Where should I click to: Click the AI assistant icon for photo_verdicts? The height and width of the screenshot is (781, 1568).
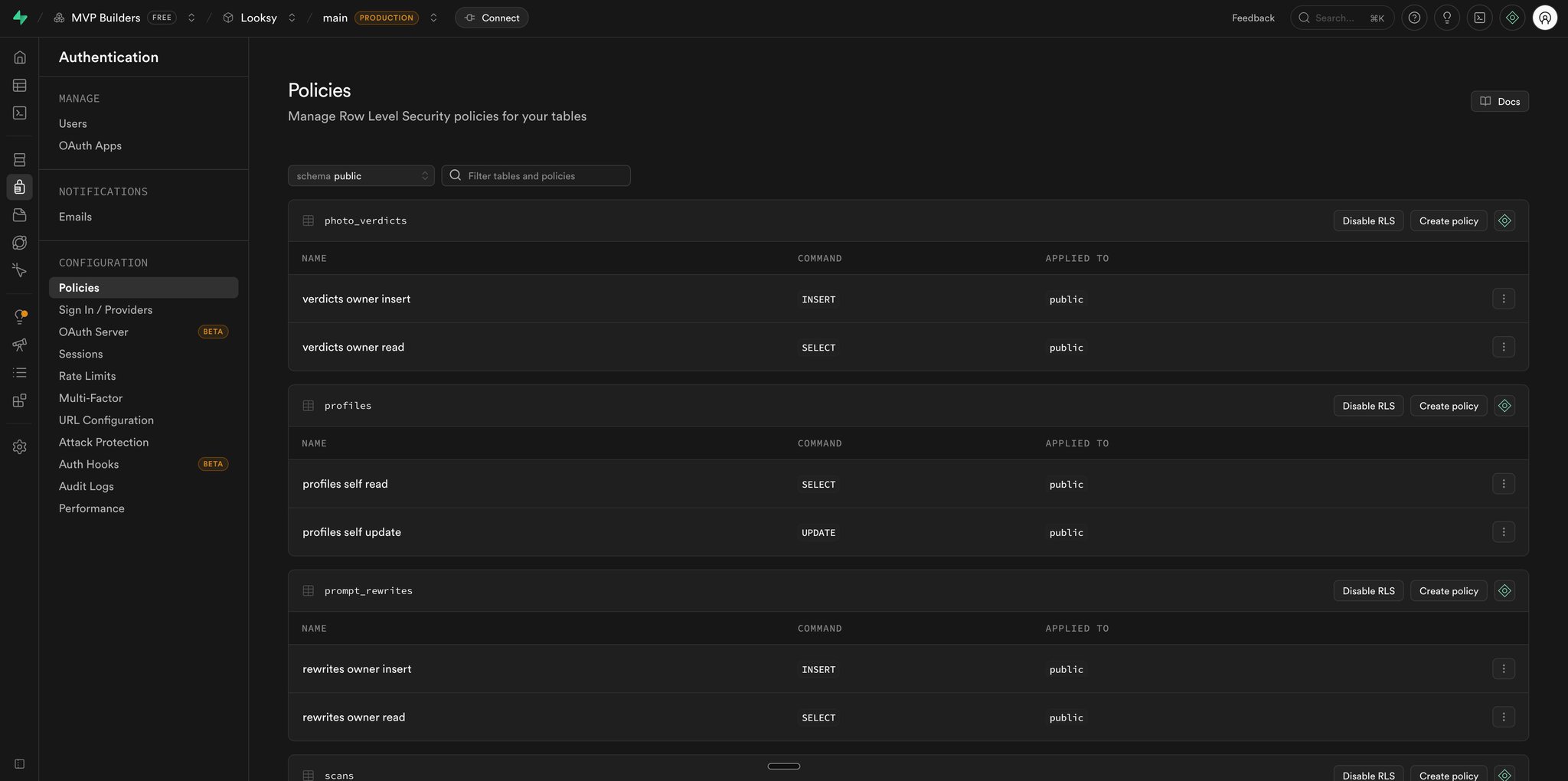click(1504, 221)
